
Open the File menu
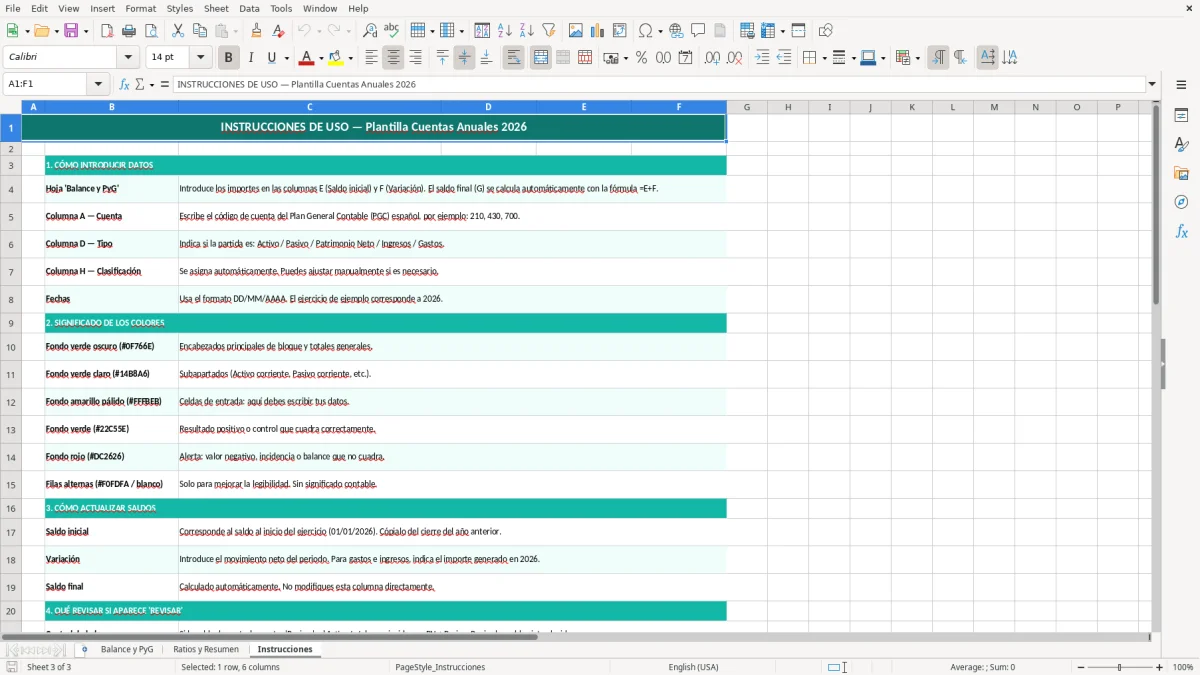[x=13, y=8]
